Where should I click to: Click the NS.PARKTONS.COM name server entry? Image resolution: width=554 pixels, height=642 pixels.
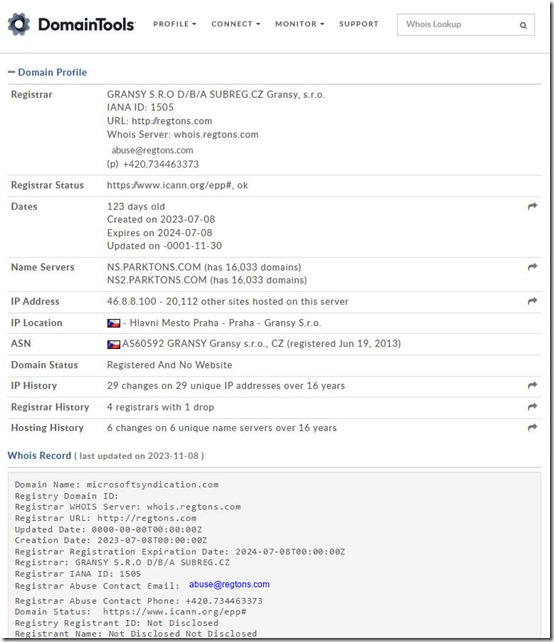point(204,267)
